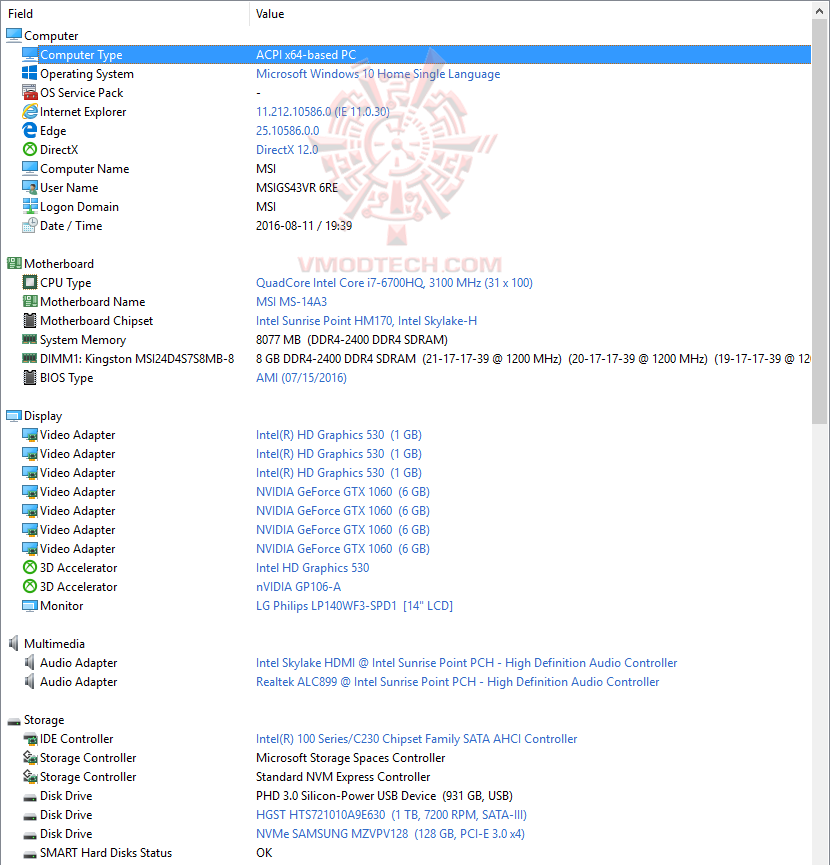
Task: Click the Display section icon
Action: [x=14, y=415]
